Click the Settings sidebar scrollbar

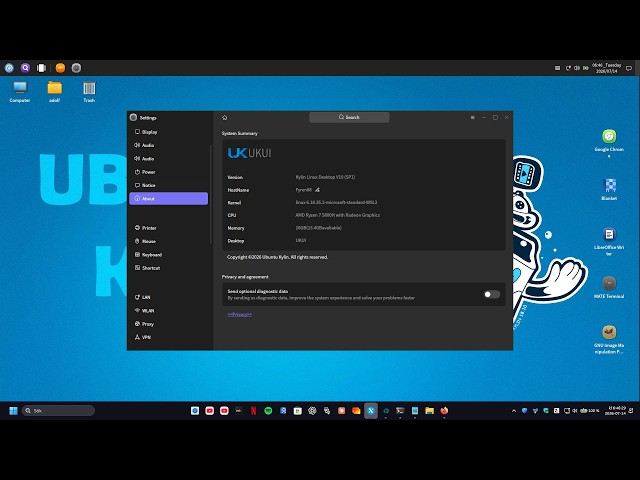(x=211, y=194)
